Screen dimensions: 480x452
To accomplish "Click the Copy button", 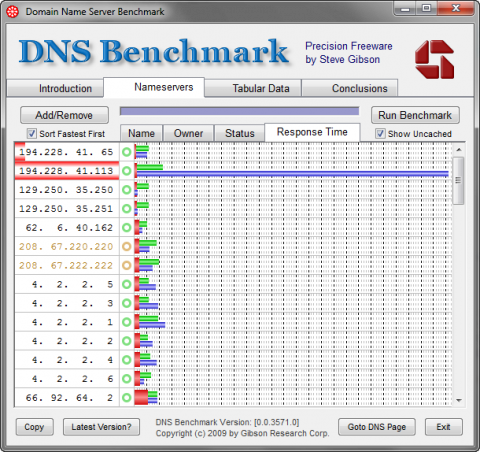I will pos(34,427).
